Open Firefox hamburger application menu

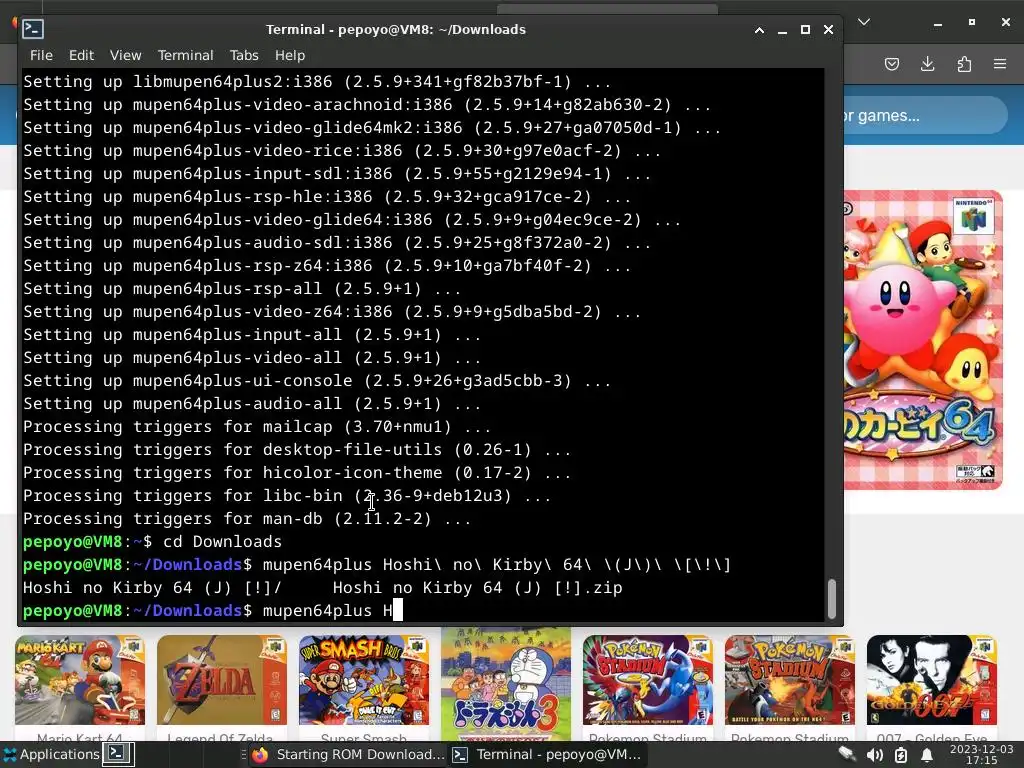[x=1000, y=64]
